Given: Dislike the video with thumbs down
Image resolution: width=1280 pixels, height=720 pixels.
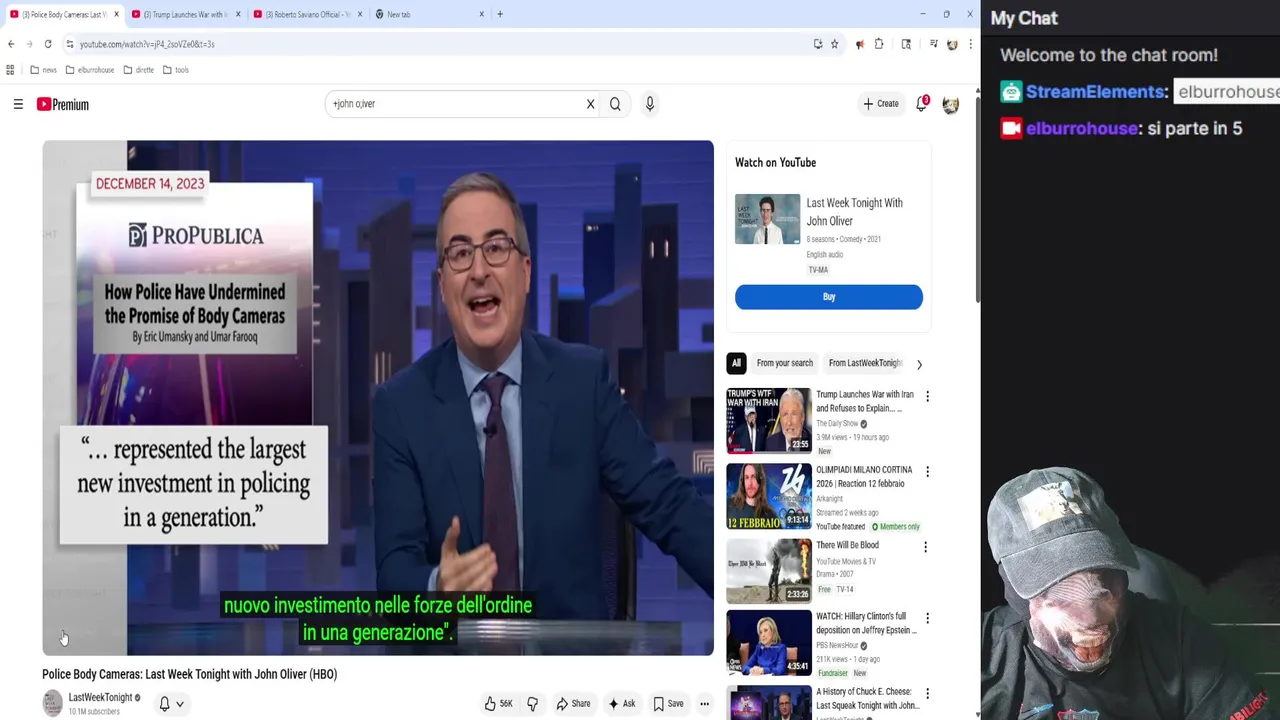Looking at the screenshot, I should pos(532,704).
